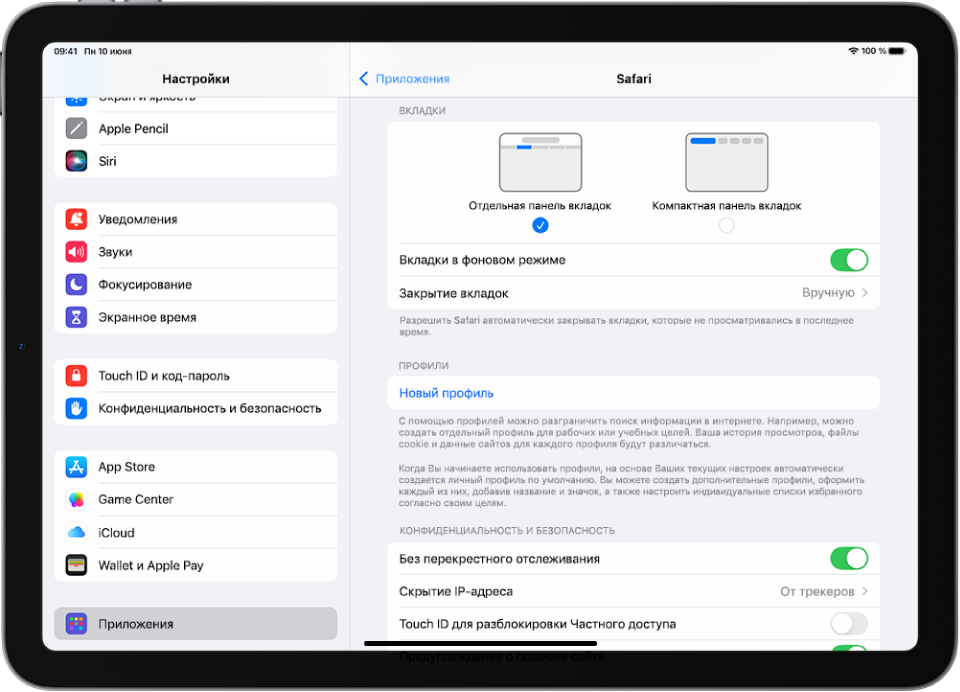The height and width of the screenshot is (692, 960).
Task: Tap the Приложения grid icon
Action: (76, 624)
